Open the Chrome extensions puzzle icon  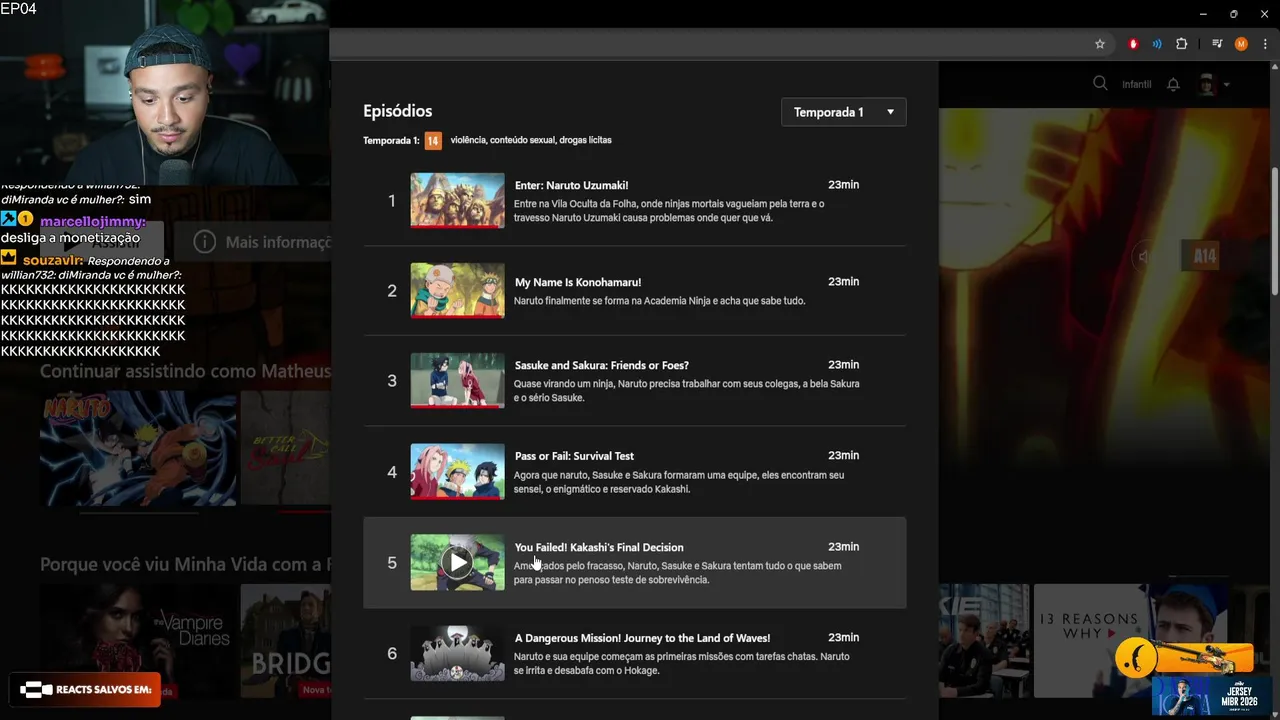[1182, 44]
